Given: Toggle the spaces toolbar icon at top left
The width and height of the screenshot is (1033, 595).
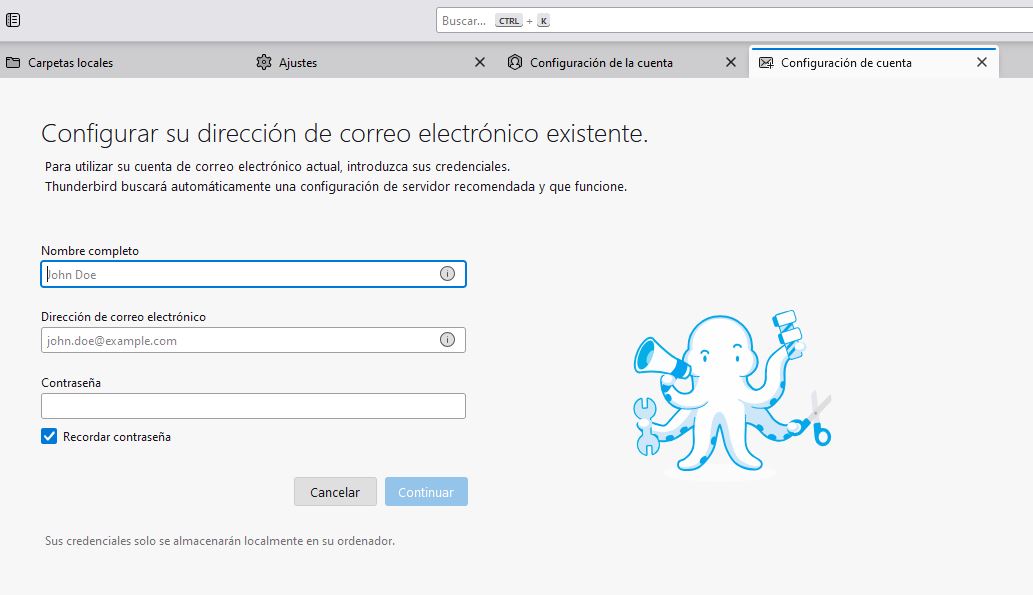Looking at the screenshot, I should [13, 20].
